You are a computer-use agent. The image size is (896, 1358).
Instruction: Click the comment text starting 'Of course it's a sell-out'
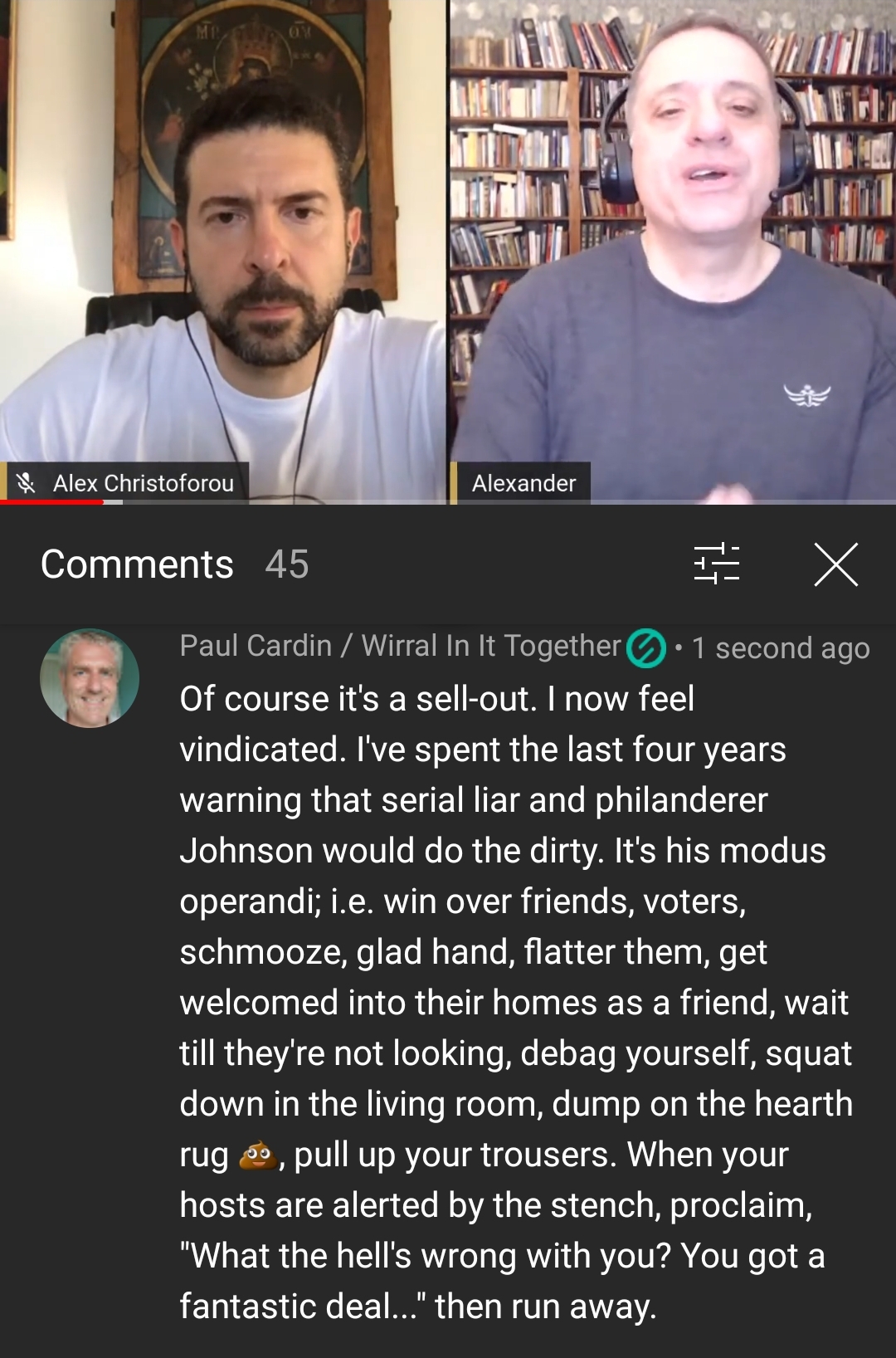point(516,1002)
